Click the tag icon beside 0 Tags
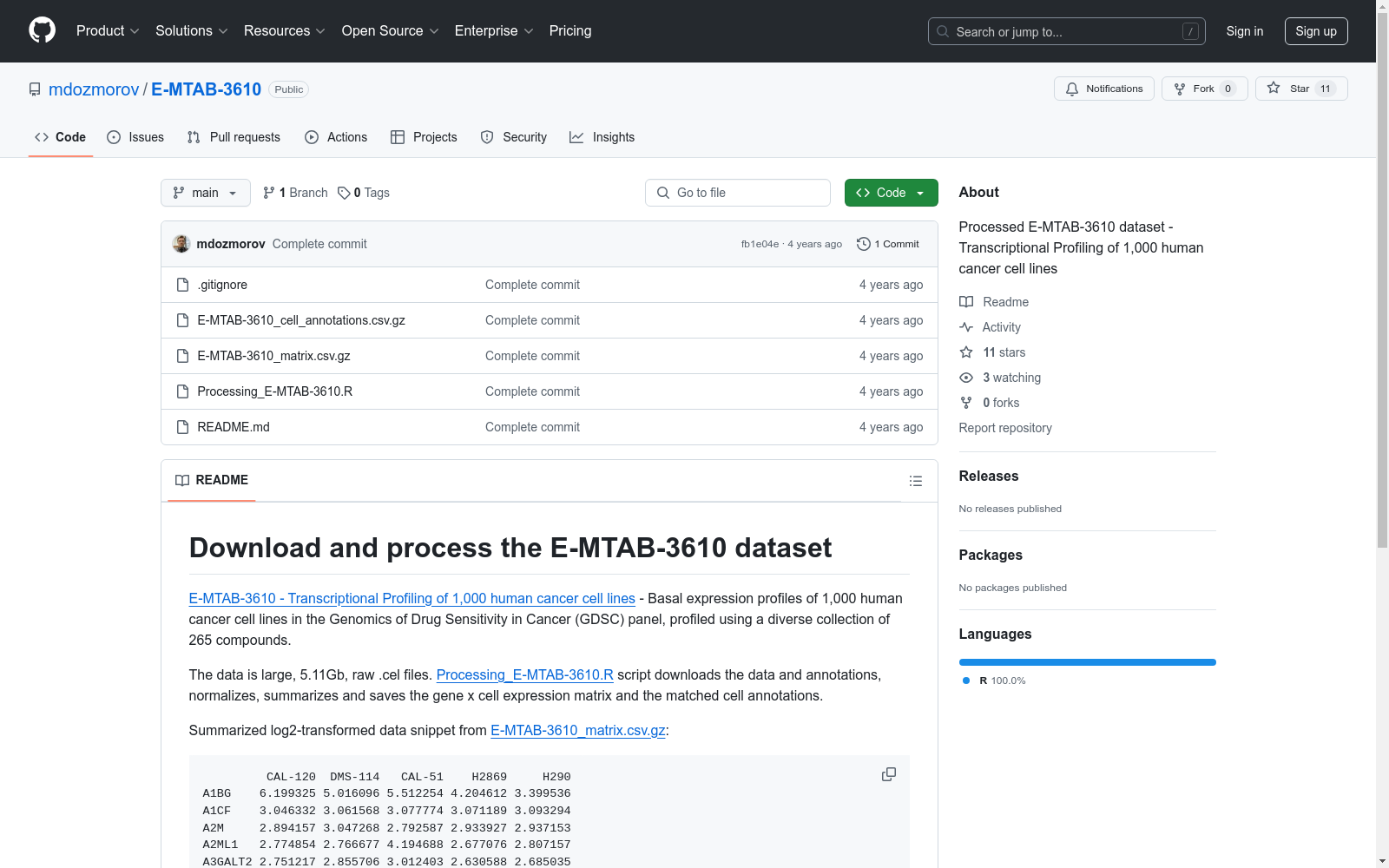Screen dimensions: 1389x868 [x=344, y=193]
